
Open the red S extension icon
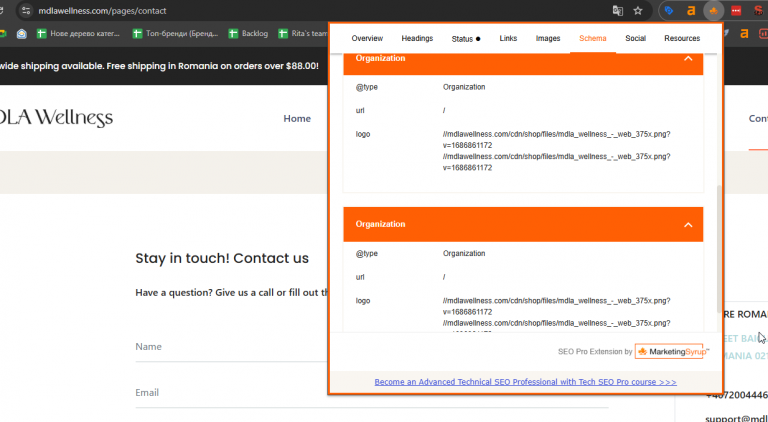[758, 11]
